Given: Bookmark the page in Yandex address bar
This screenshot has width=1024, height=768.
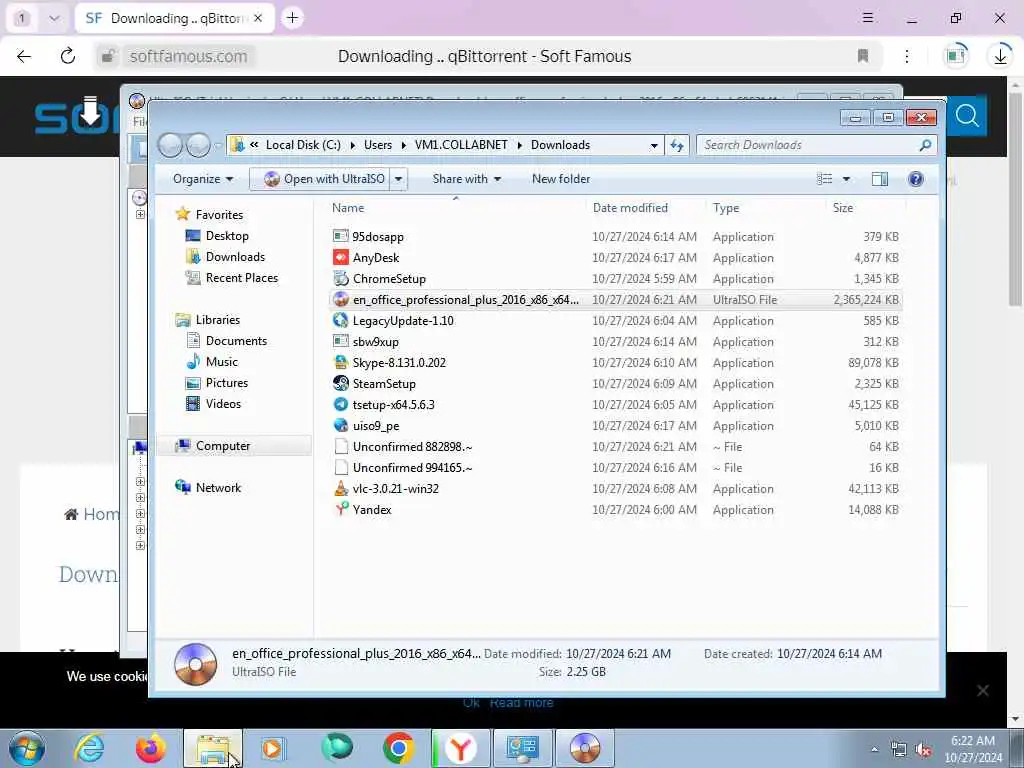Looking at the screenshot, I should pos(863,56).
